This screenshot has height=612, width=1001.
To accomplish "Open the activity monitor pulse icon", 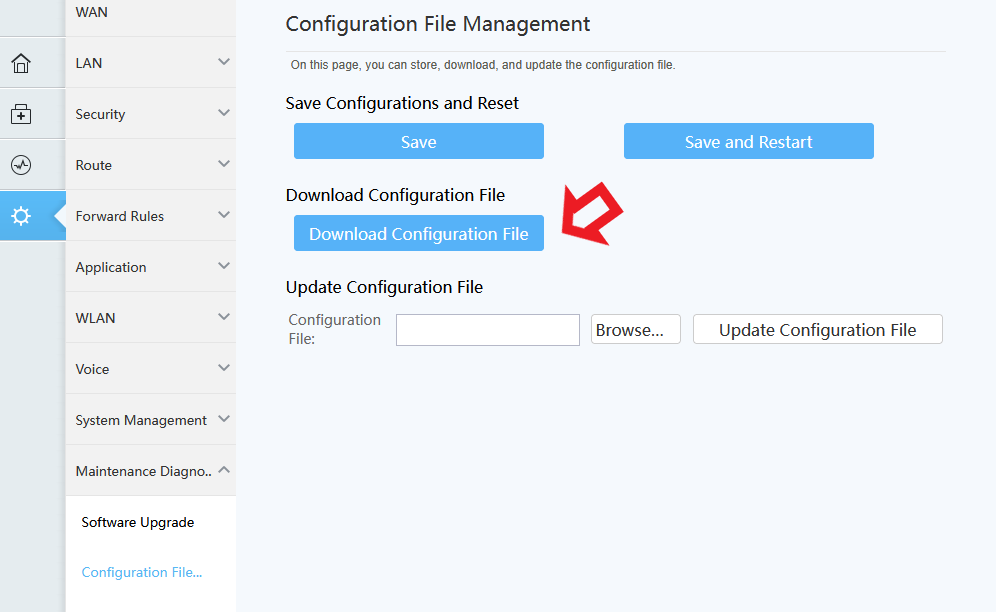I will (x=21, y=166).
